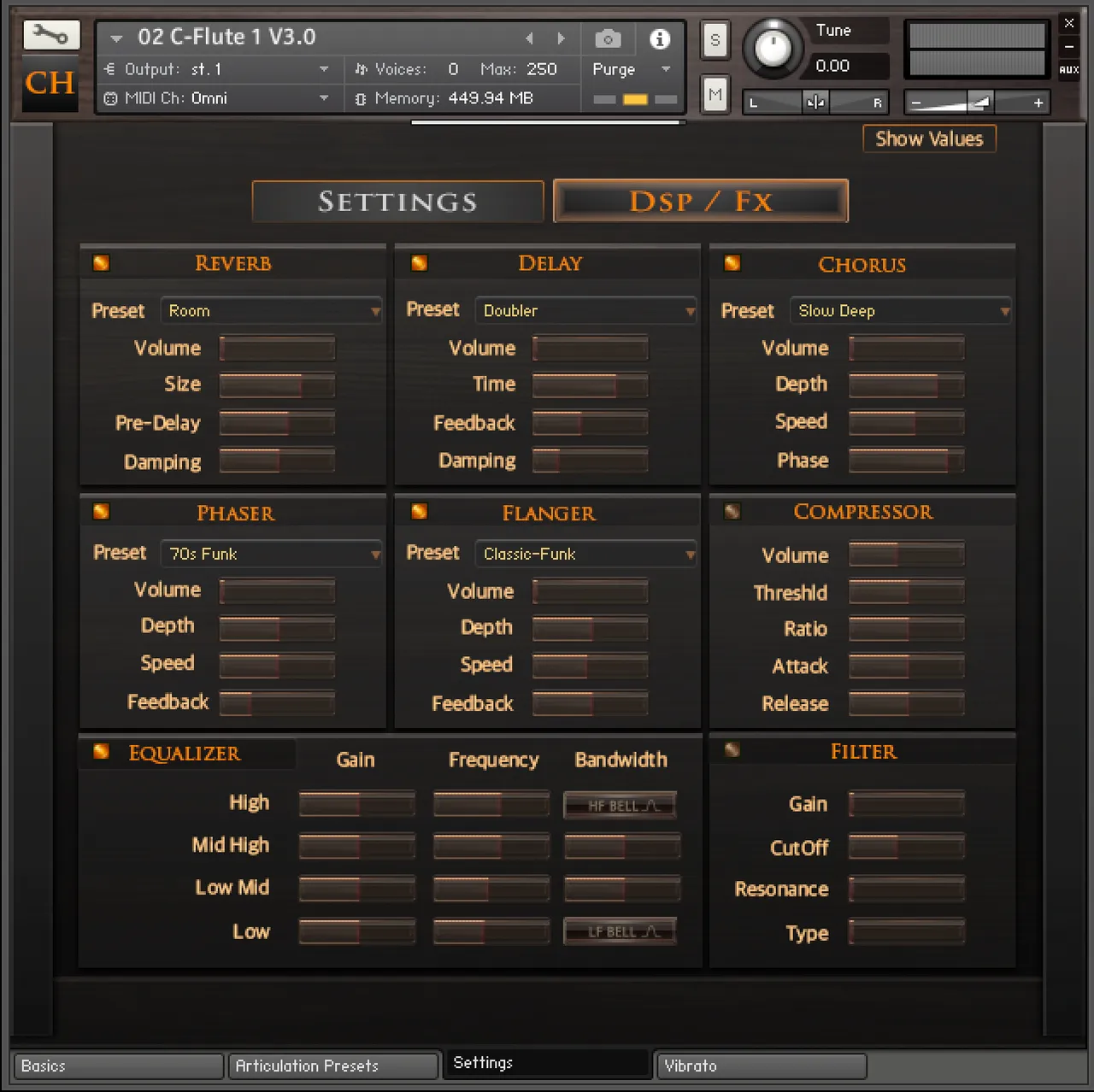Enable the Compressor power button
The width and height of the screenshot is (1094, 1092).
click(732, 512)
